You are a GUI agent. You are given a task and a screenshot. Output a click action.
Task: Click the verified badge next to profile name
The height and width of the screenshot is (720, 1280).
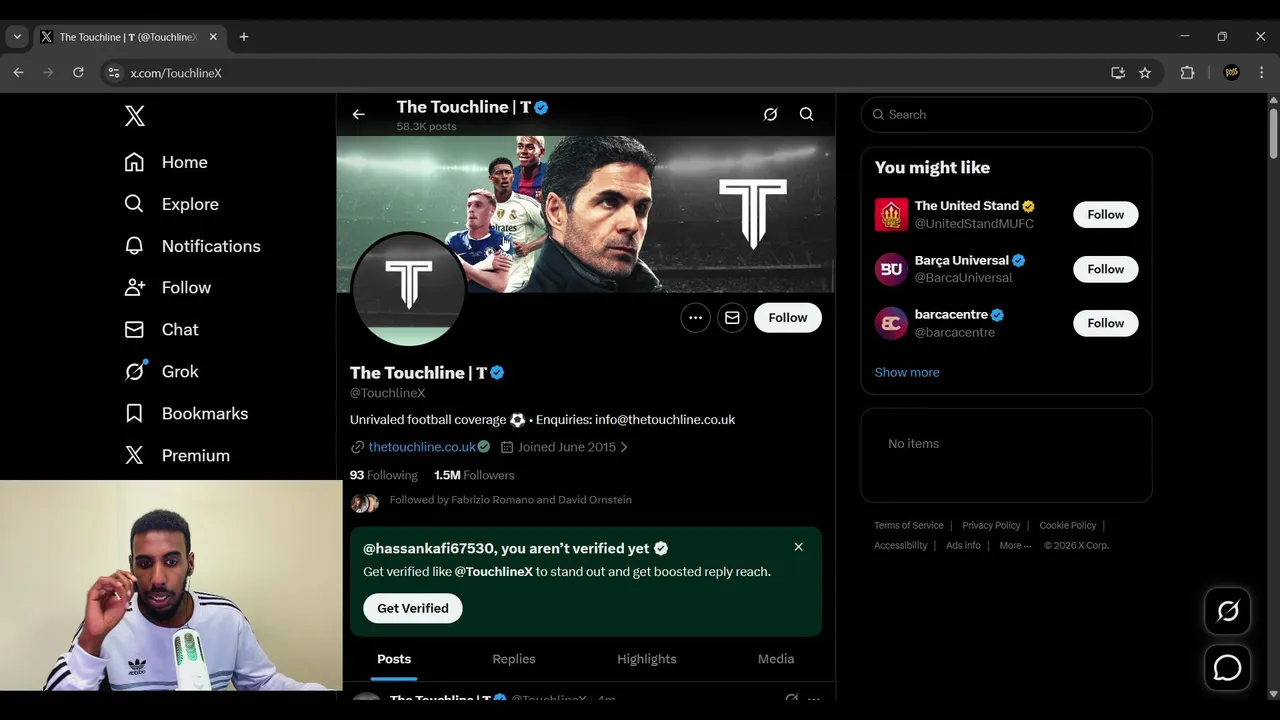point(497,373)
